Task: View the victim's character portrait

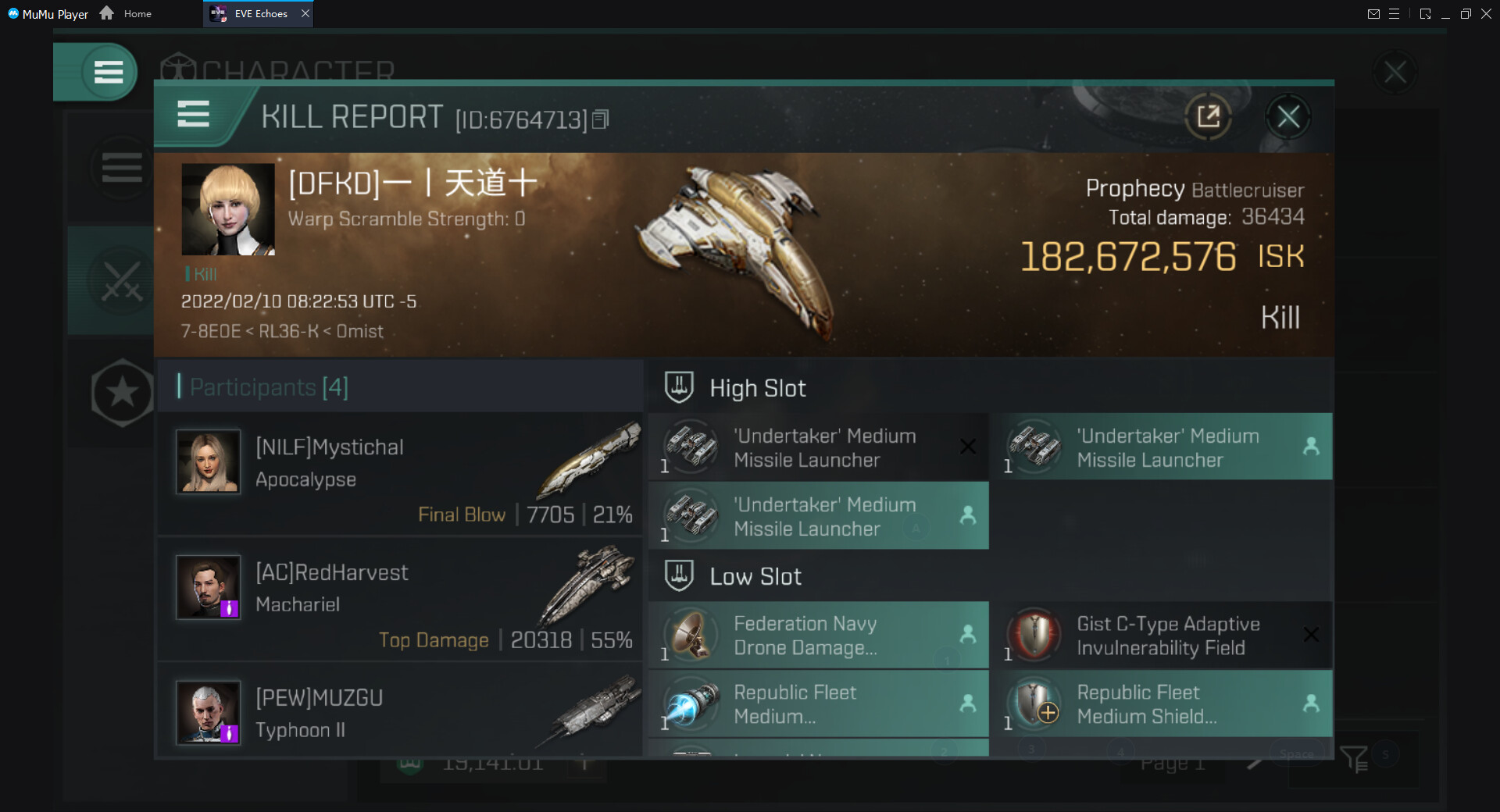Action: point(228,209)
